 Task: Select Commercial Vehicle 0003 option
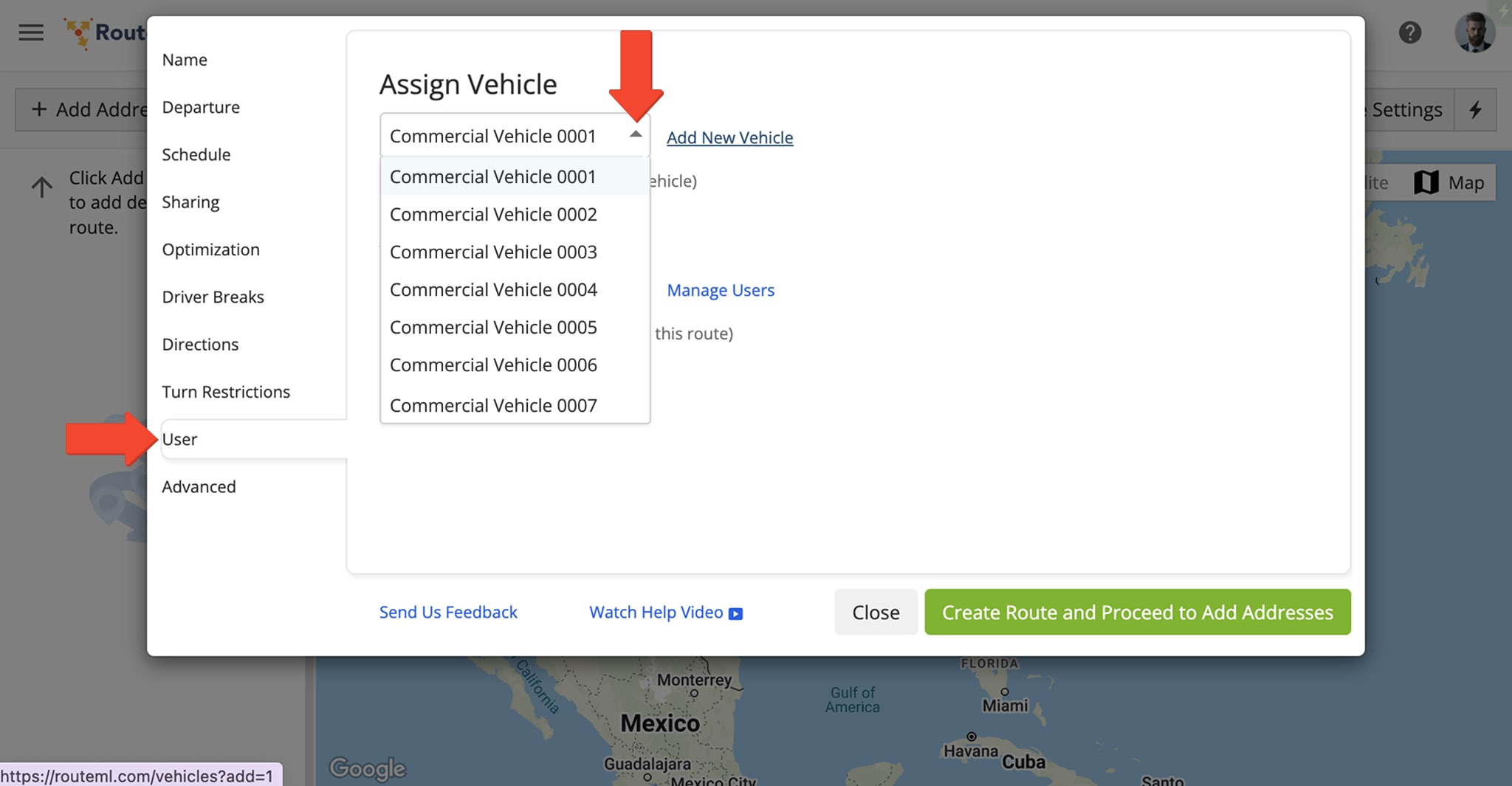point(515,252)
